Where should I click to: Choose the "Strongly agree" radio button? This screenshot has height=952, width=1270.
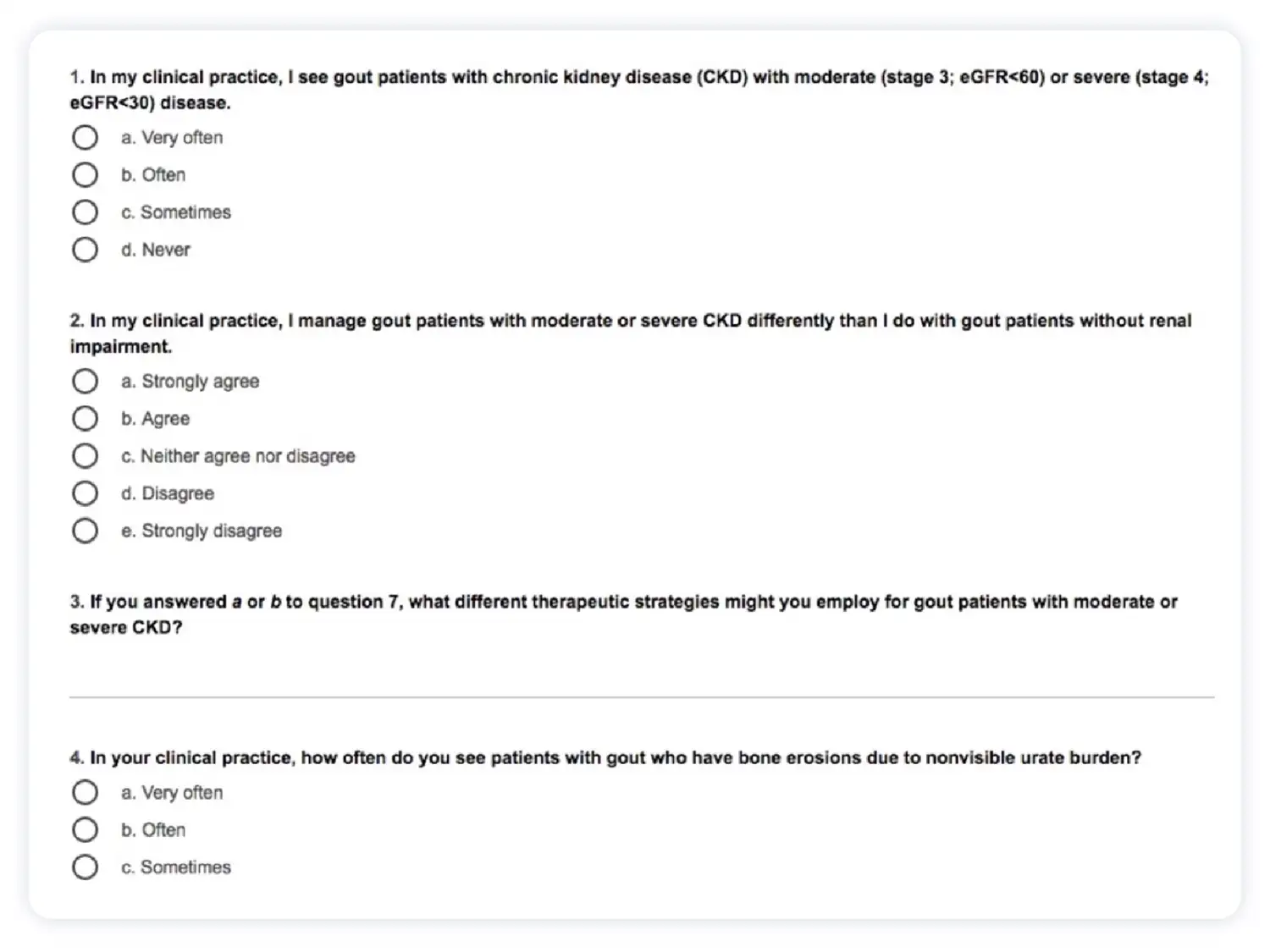[85, 382]
